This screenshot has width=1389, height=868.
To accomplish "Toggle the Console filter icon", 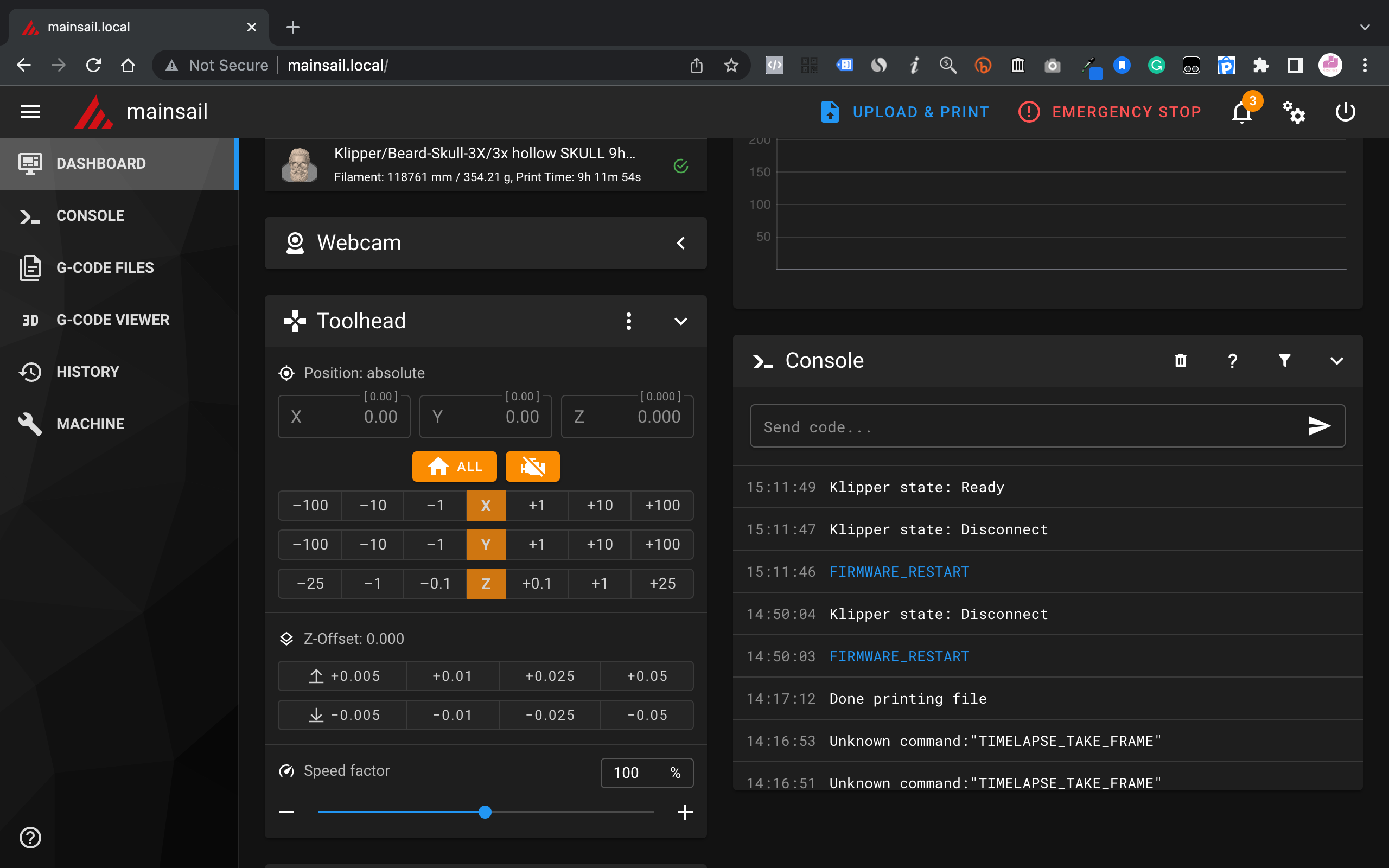I will (x=1284, y=360).
